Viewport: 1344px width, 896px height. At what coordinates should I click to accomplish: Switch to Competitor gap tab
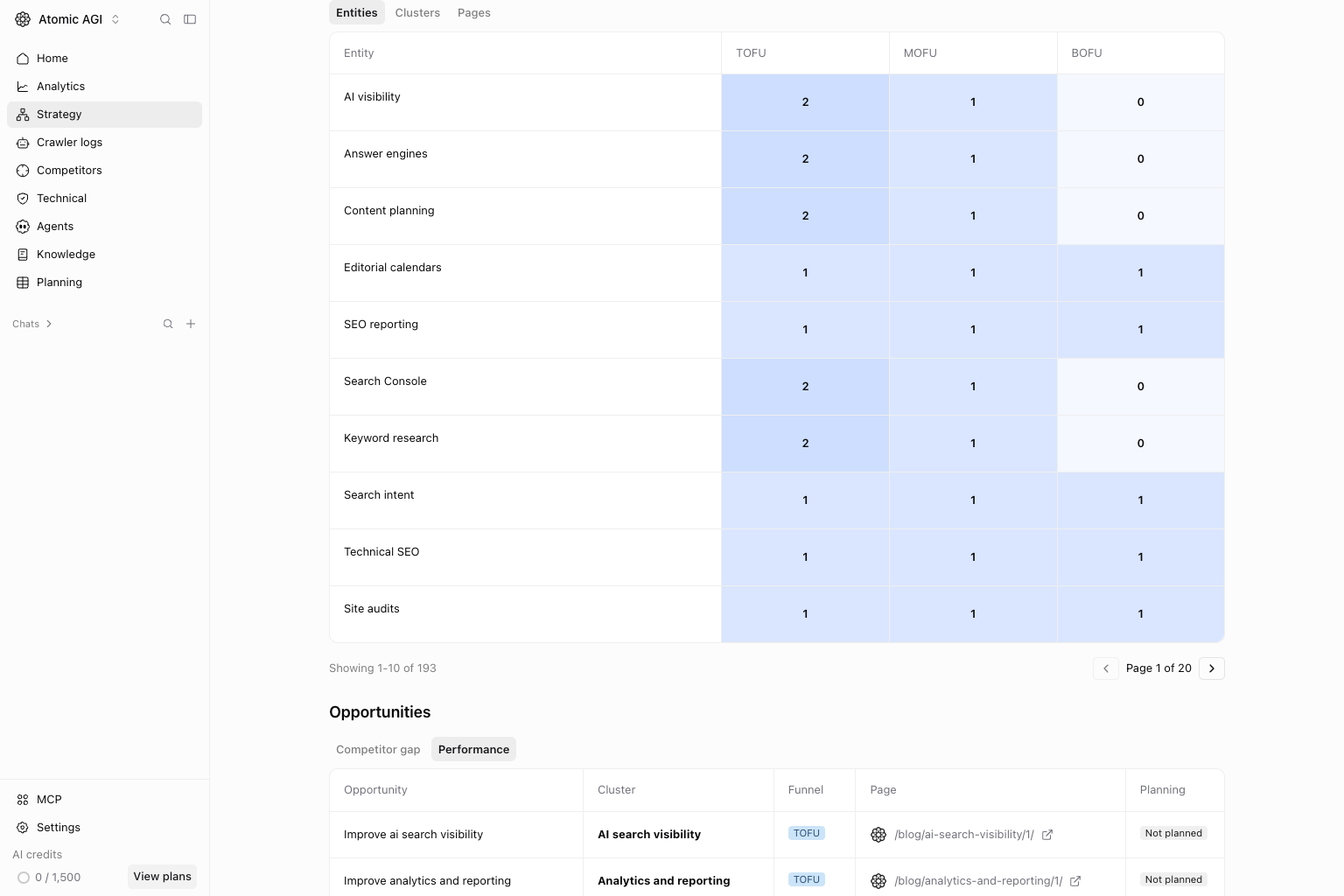pyautogui.click(x=378, y=750)
